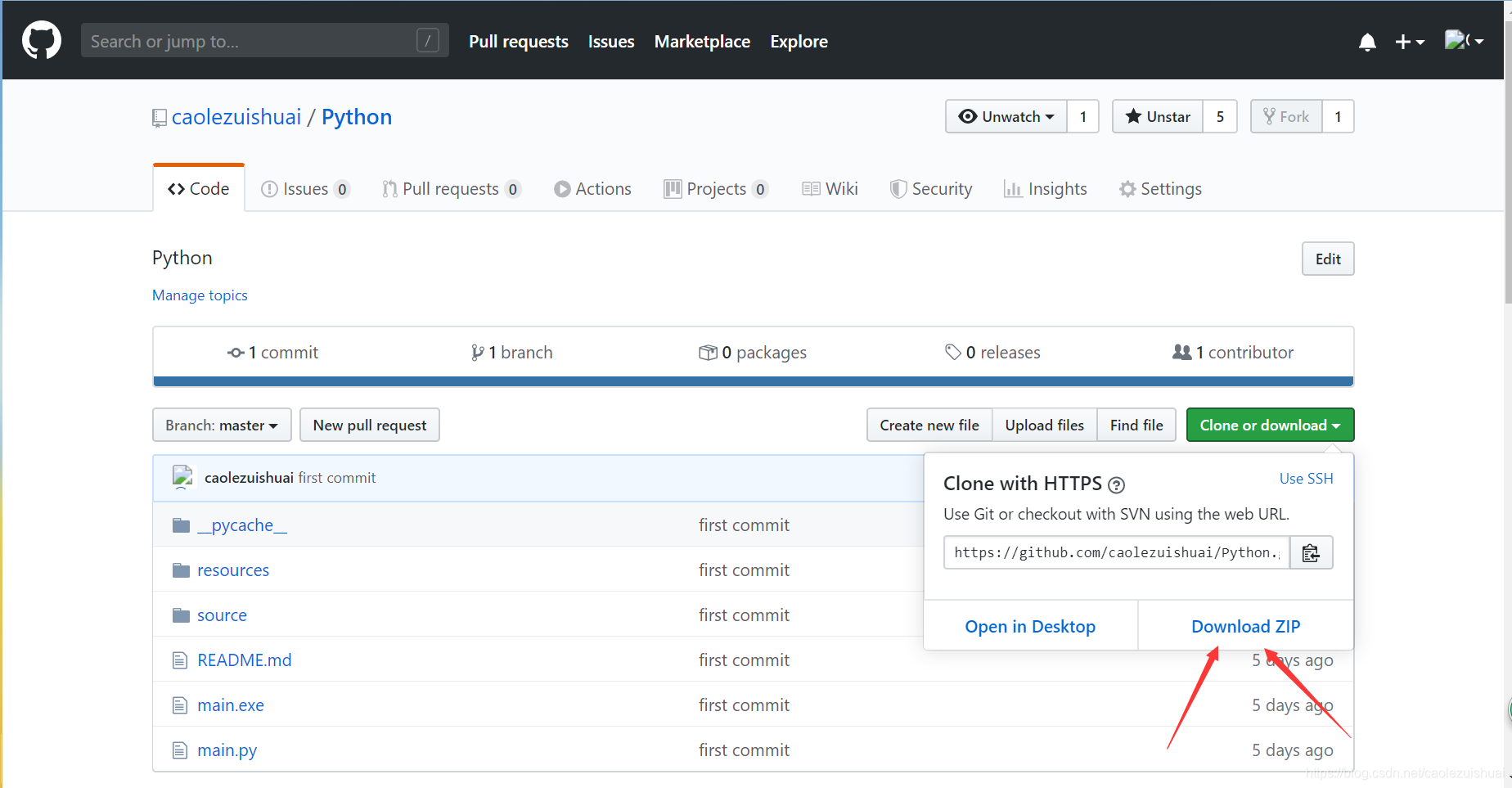Viewport: 1512px width, 788px height.
Task: Click Find file
Action: coord(1136,425)
